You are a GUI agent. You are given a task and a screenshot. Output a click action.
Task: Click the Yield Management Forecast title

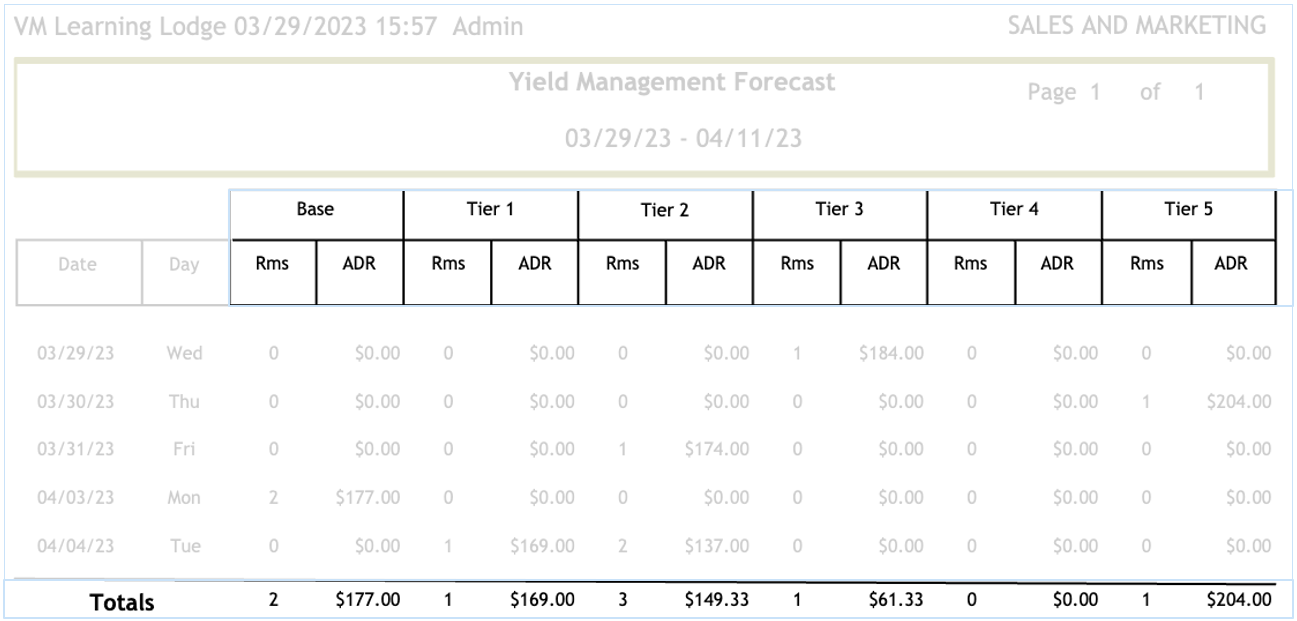tap(672, 82)
